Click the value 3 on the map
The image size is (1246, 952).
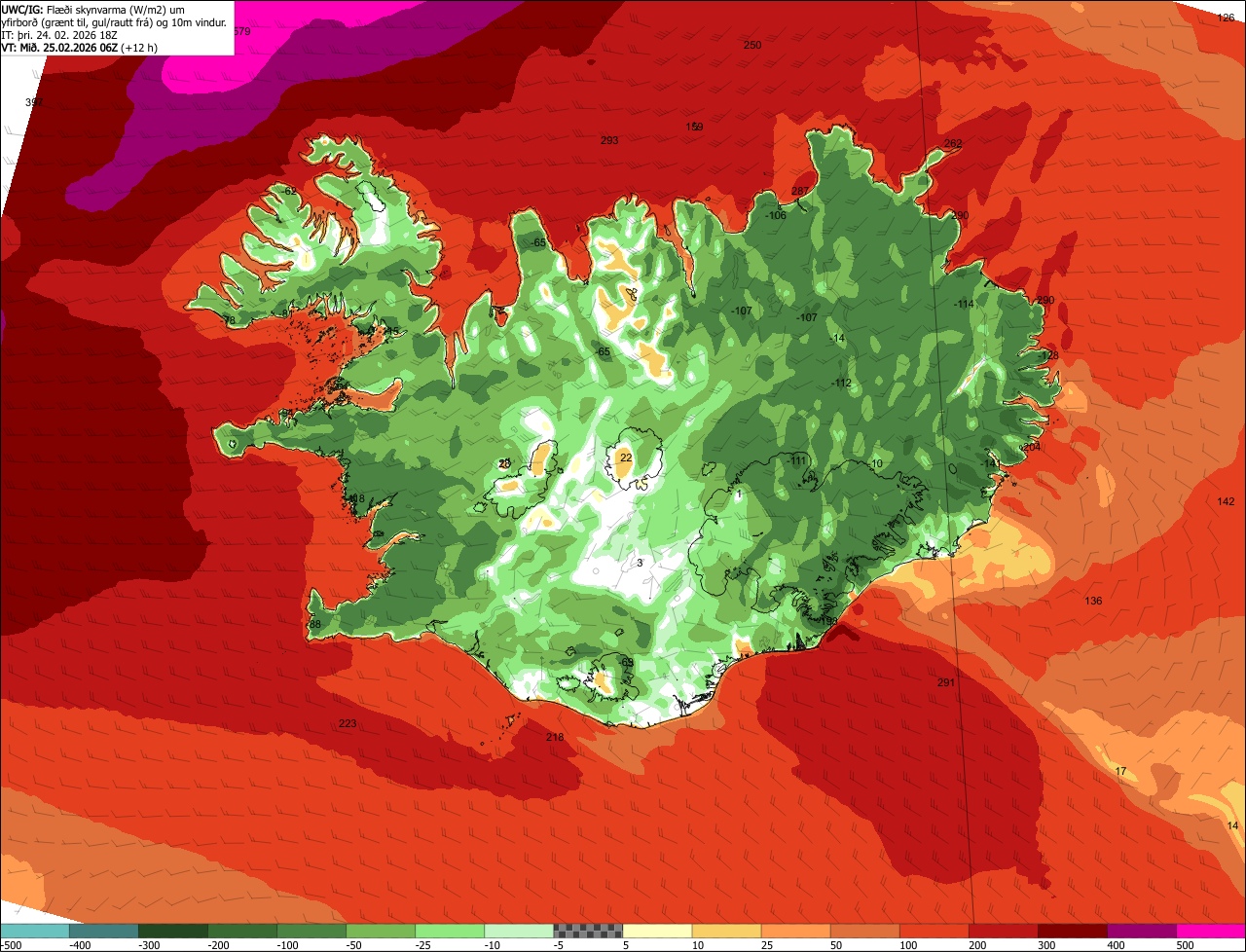[640, 563]
